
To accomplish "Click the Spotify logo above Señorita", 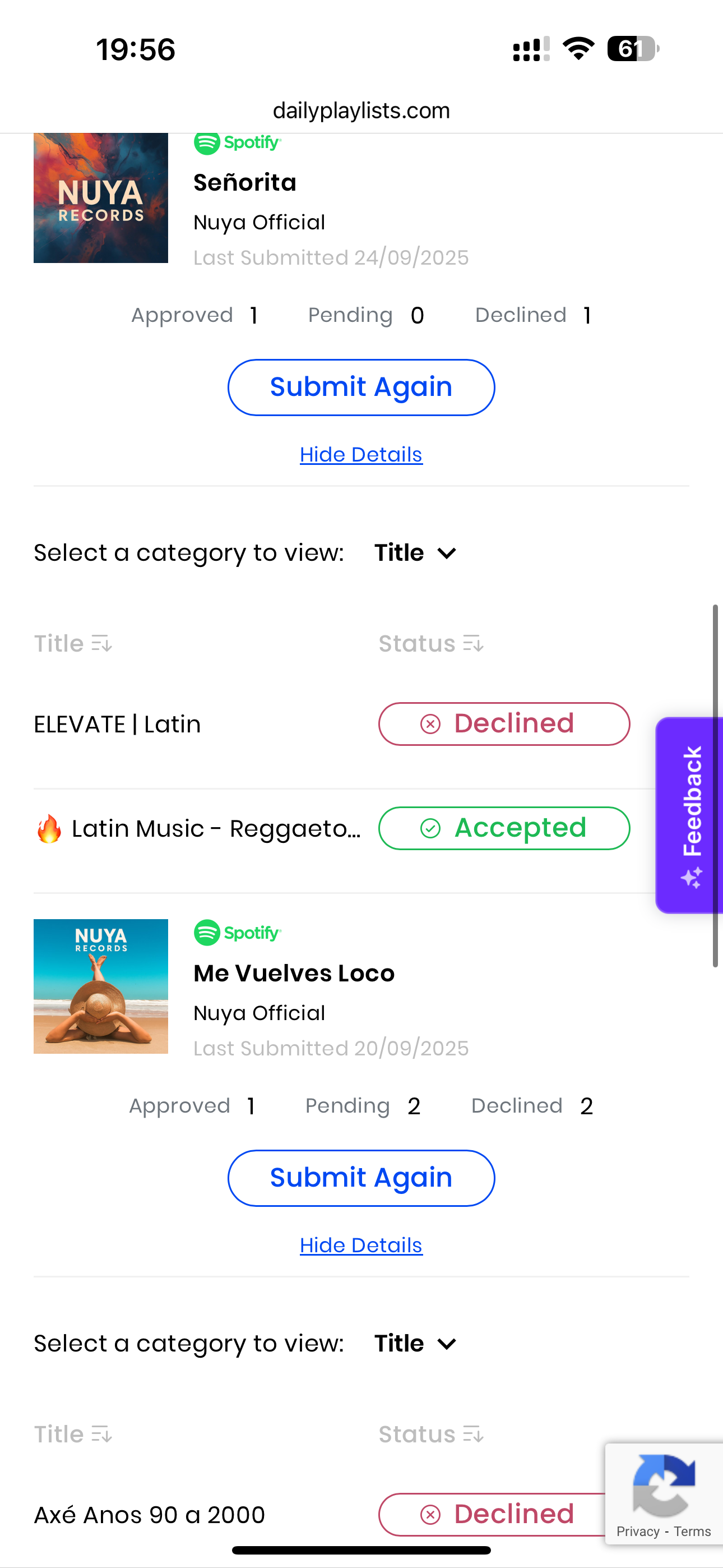I will 237,144.
